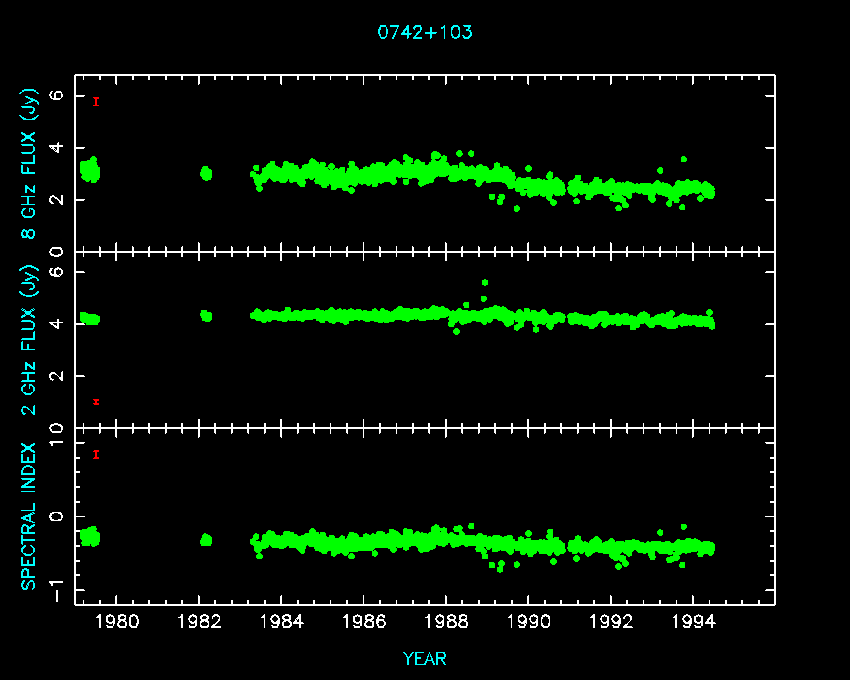Click the YEAR x-axis label
850x680 pixels.
(425, 659)
